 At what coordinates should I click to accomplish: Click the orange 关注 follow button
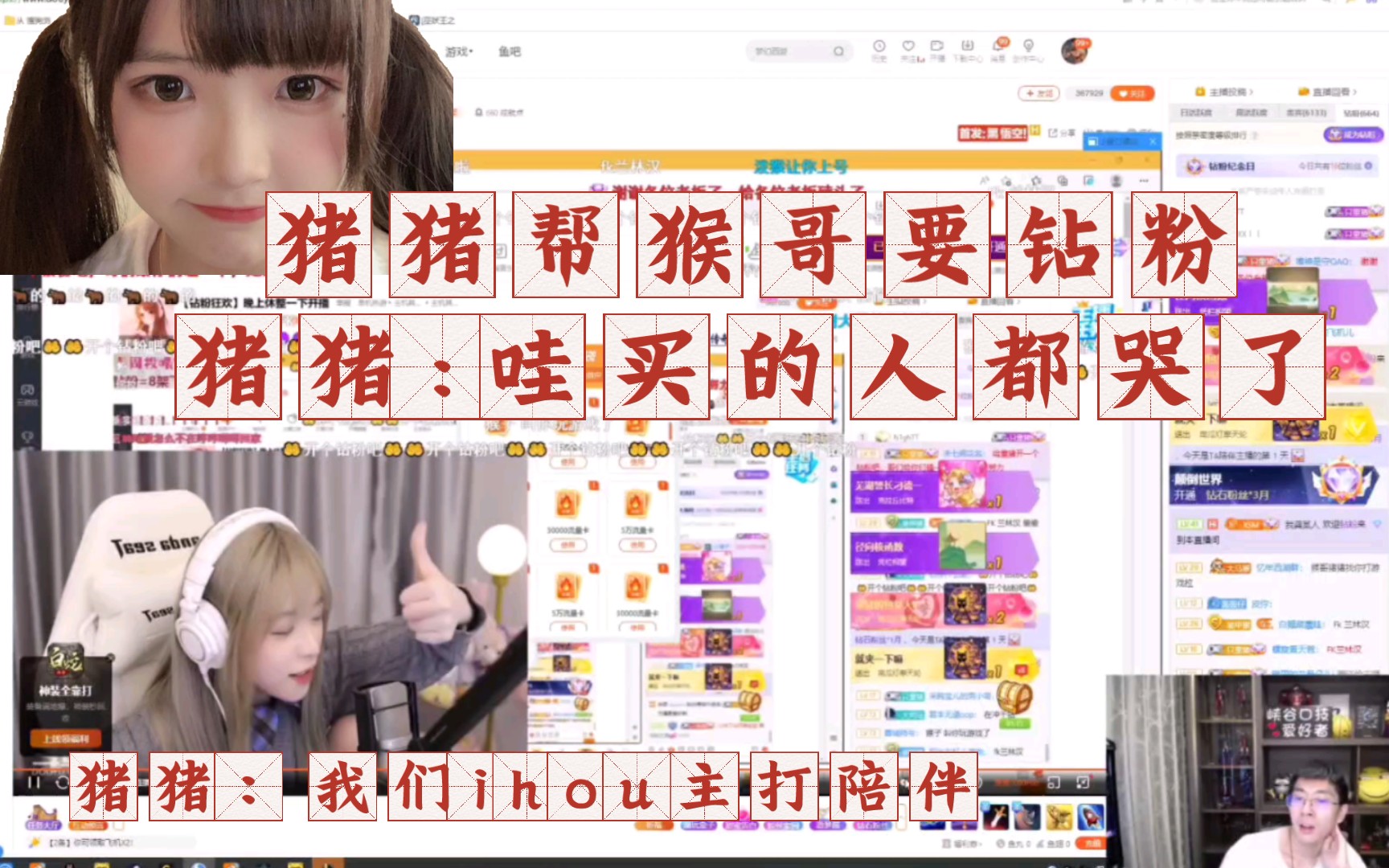(1133, 93)
